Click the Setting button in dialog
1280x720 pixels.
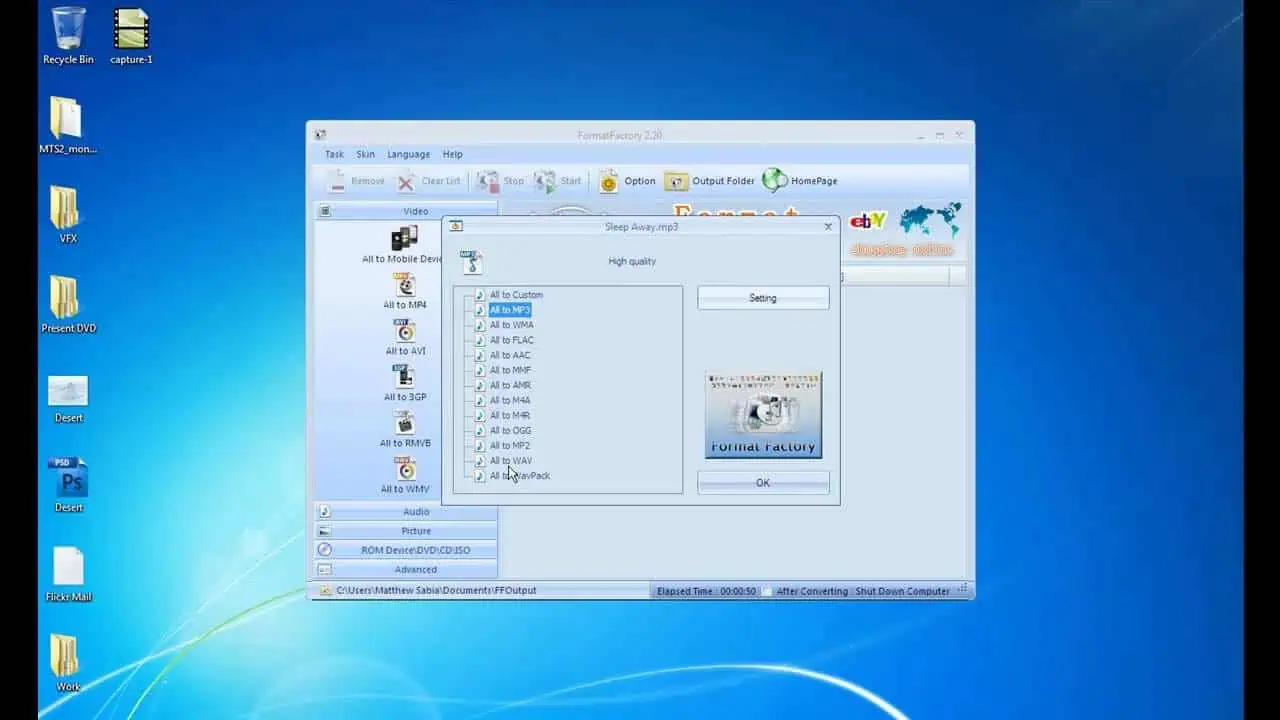(763, 298)
